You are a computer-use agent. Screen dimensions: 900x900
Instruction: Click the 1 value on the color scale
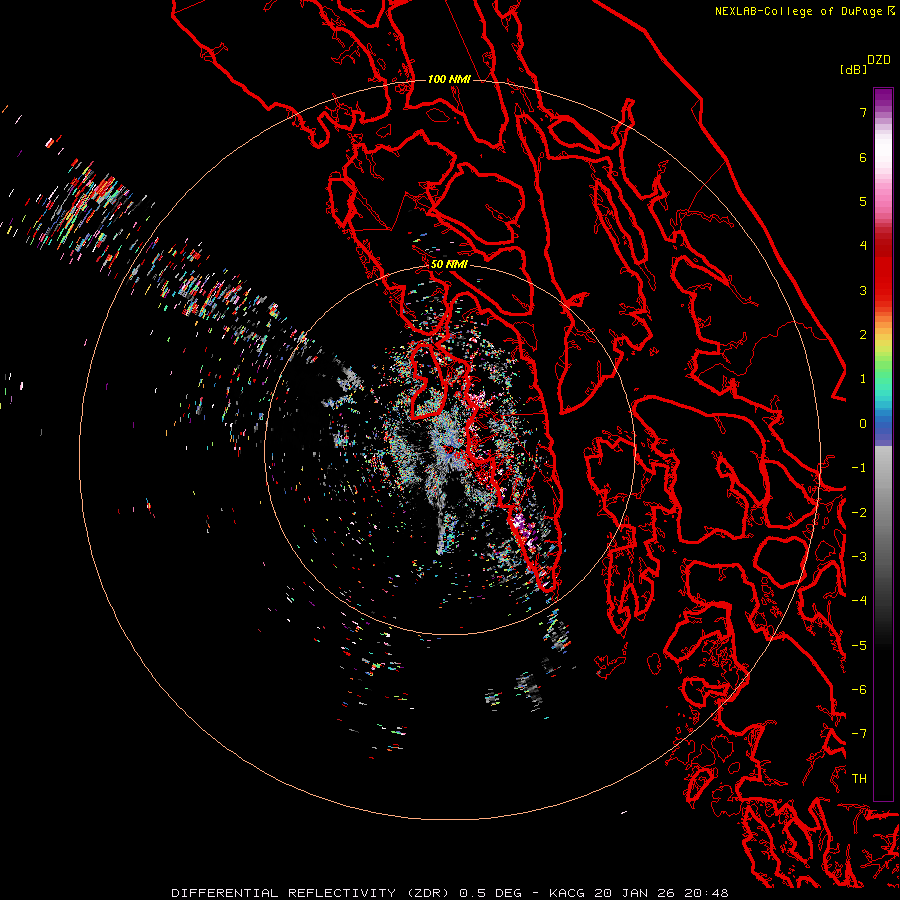coord(863,379)
